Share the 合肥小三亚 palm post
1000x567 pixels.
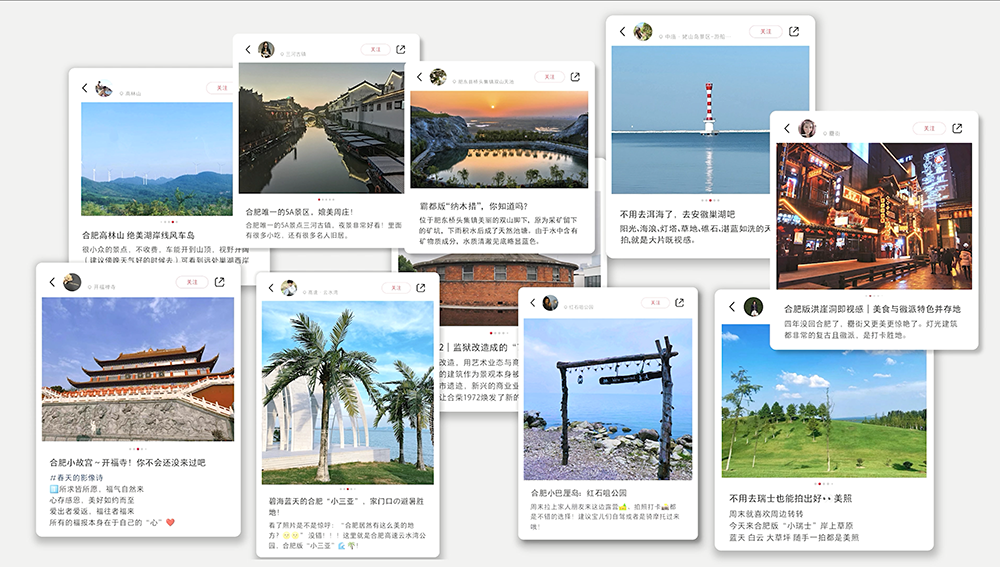click(x=421, y=288)
